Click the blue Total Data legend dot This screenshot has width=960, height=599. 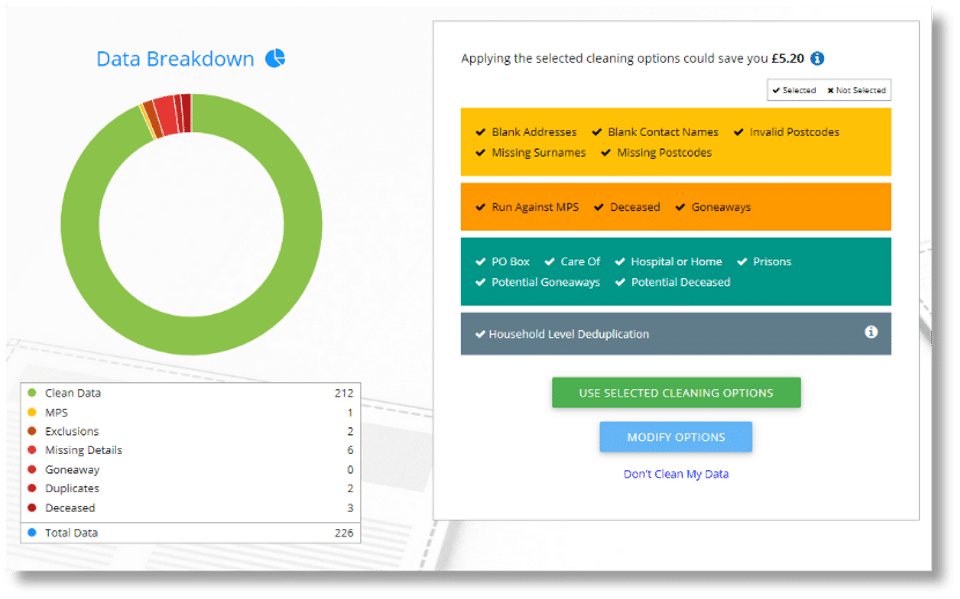32,533
